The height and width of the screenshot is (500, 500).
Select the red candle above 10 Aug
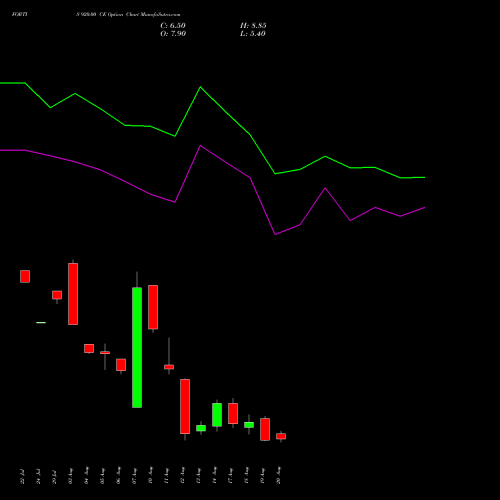pos(153,307)
